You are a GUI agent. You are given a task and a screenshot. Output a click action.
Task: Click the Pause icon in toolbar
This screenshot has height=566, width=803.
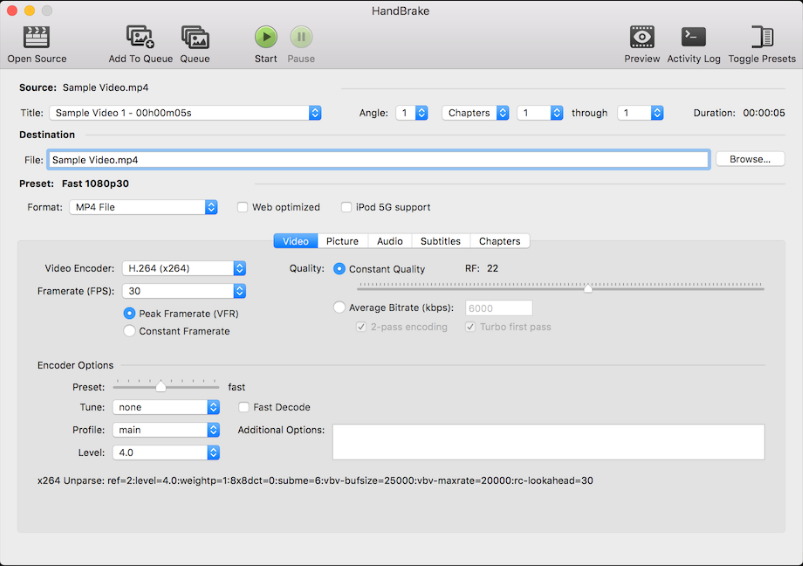point(301,38)
